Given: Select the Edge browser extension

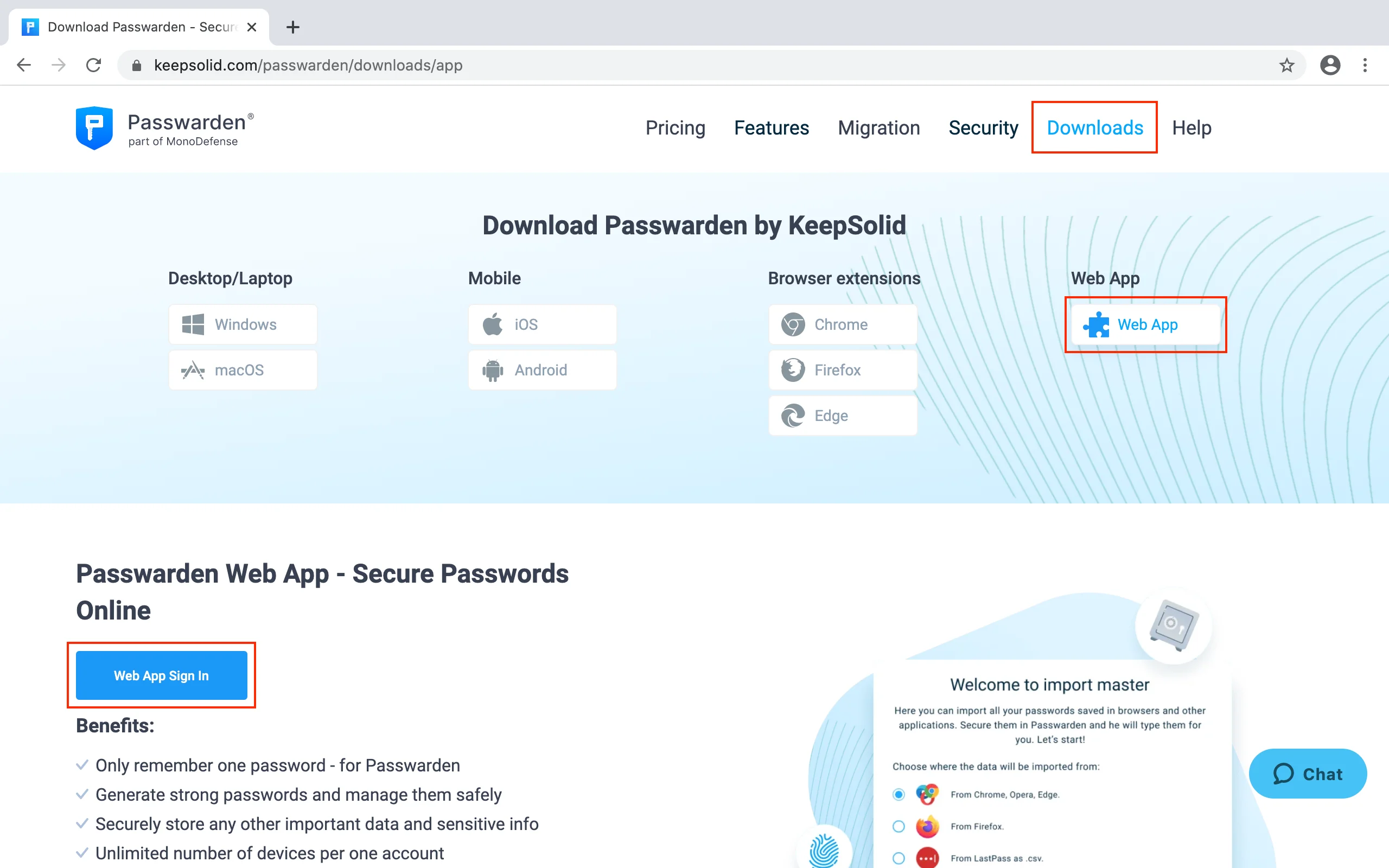Looking at the screenshot, I should tap(843, 416).
